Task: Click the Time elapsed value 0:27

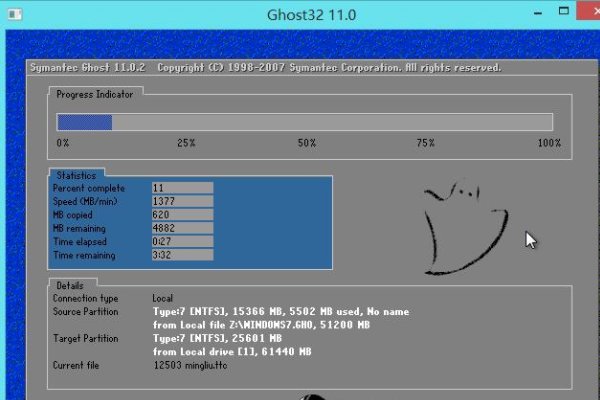Action: [x=182, y=242]
